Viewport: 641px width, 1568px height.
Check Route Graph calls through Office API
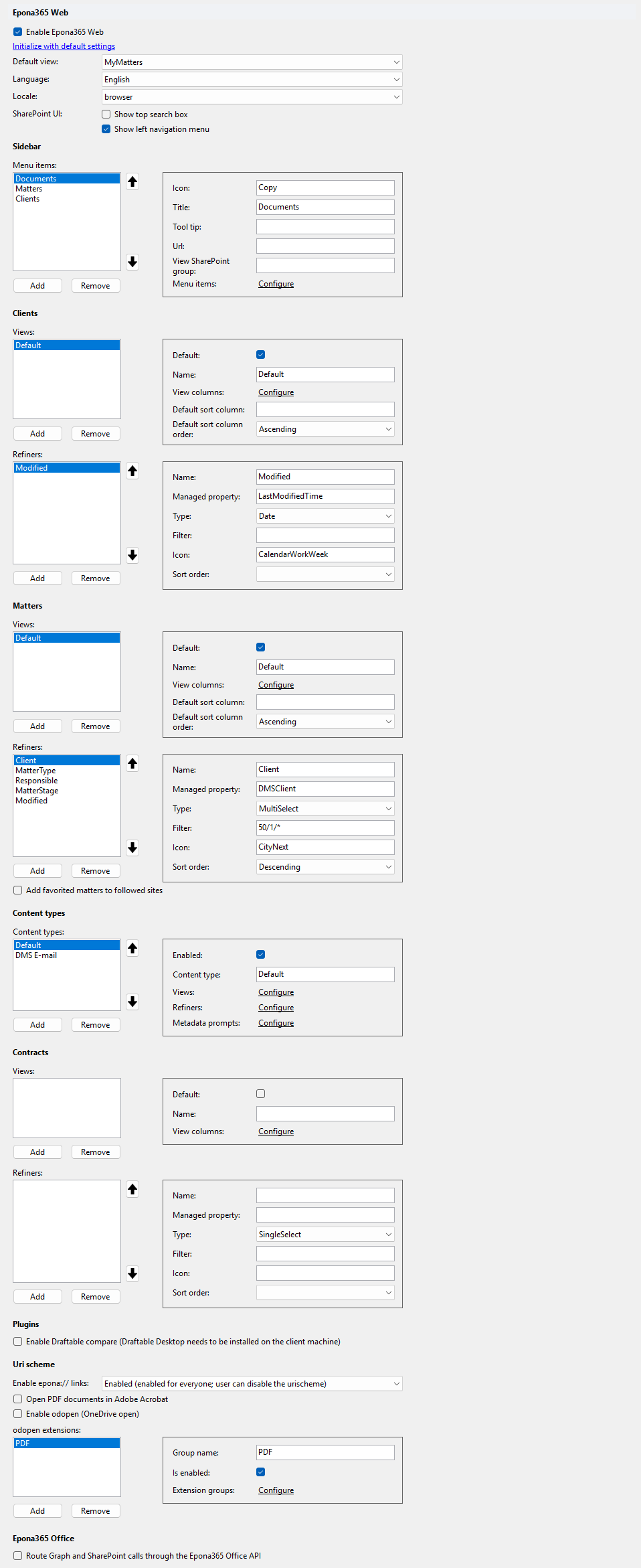click(x=17, y=1556)
